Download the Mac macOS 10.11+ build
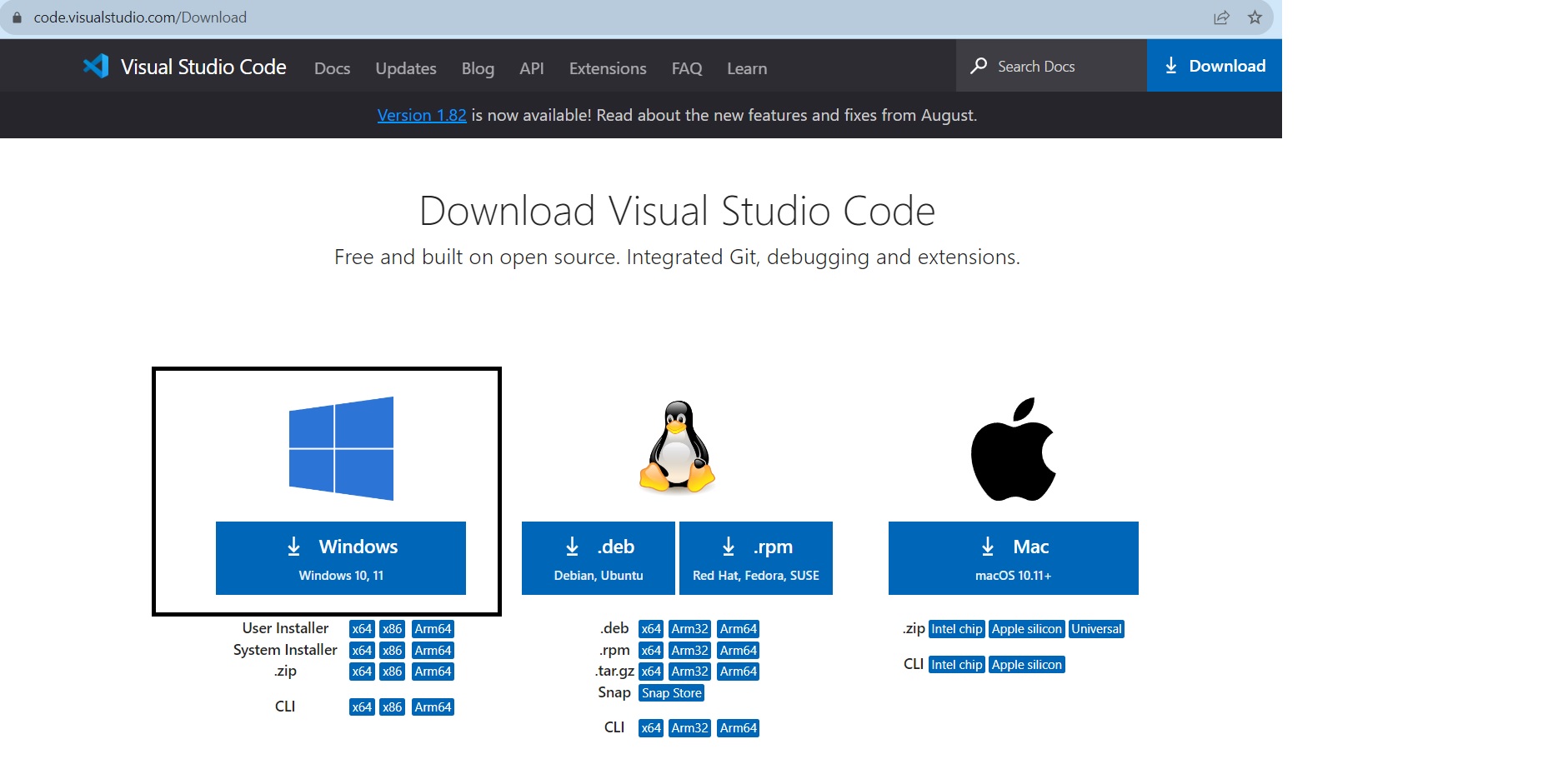Screen dimensions: 1563x784 click(x=1014, y=558)
